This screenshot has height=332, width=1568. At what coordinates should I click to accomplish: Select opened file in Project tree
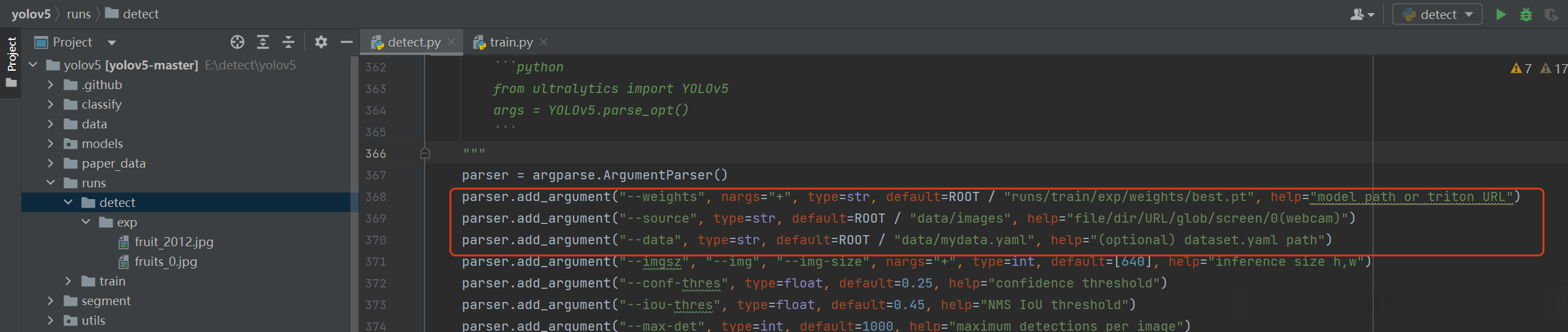tap(237, 42)
